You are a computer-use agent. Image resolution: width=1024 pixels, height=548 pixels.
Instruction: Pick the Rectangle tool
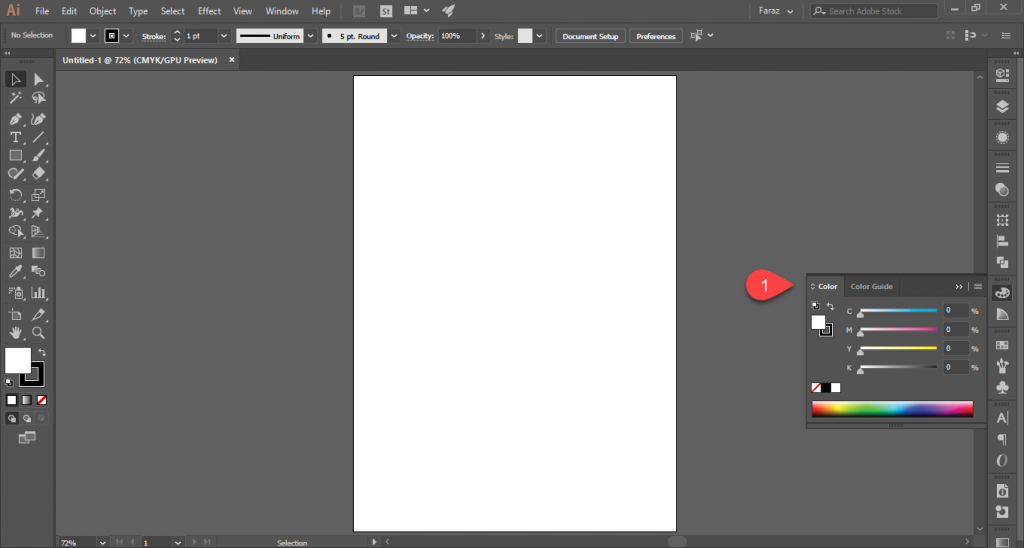pos(16,156)
